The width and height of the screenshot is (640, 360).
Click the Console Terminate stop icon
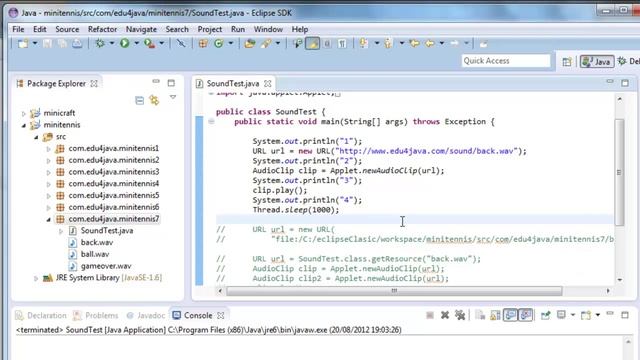430,315
